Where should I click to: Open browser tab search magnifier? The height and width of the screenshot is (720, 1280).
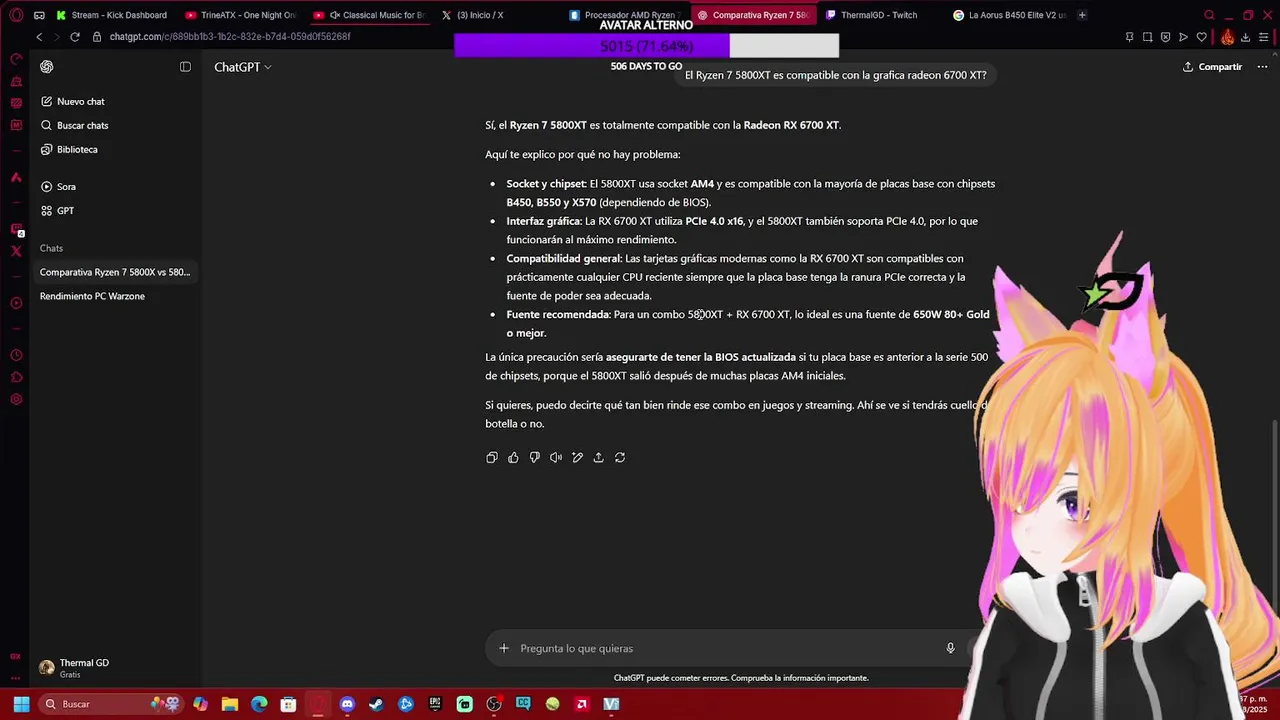coord(1209,15)
